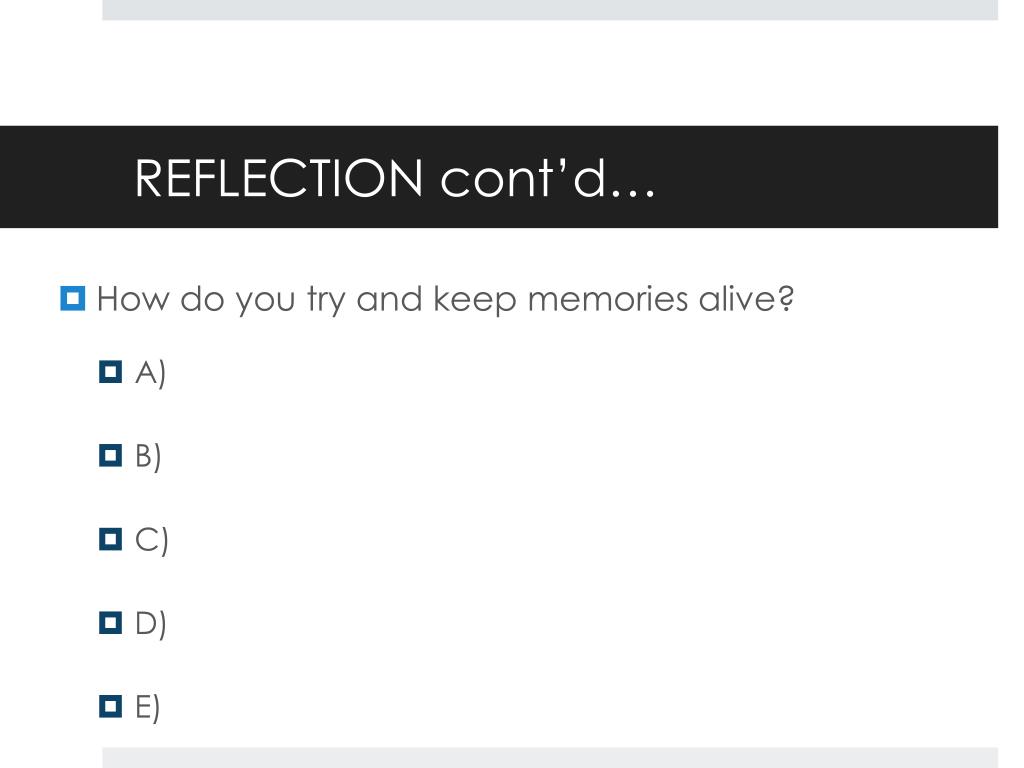
Task: Select the dark blue bullet next to A)
Action: 110,372
